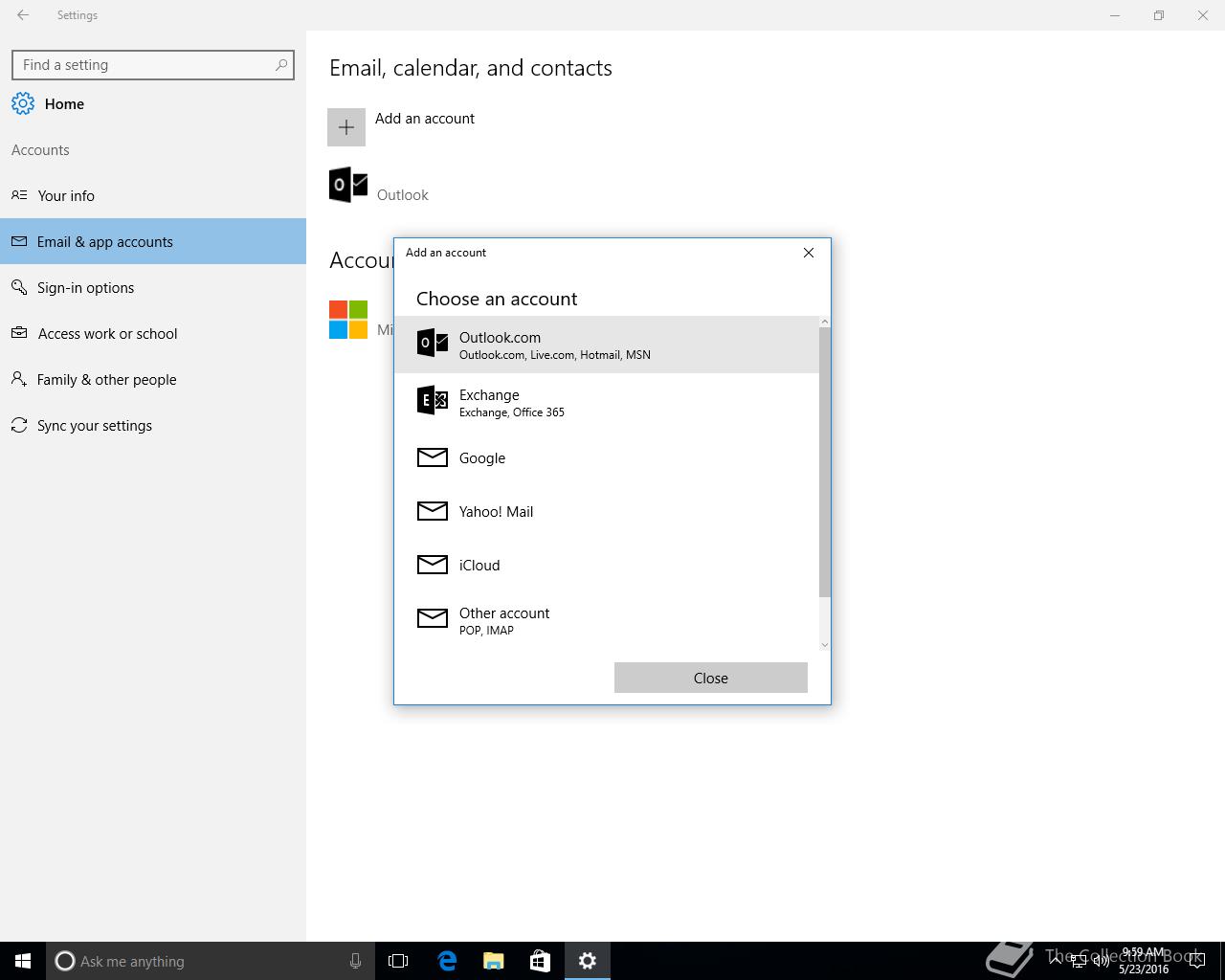Click the sign-in options key icon
The width and height of the screenshot is (1225, 980).
click(19, 287)
